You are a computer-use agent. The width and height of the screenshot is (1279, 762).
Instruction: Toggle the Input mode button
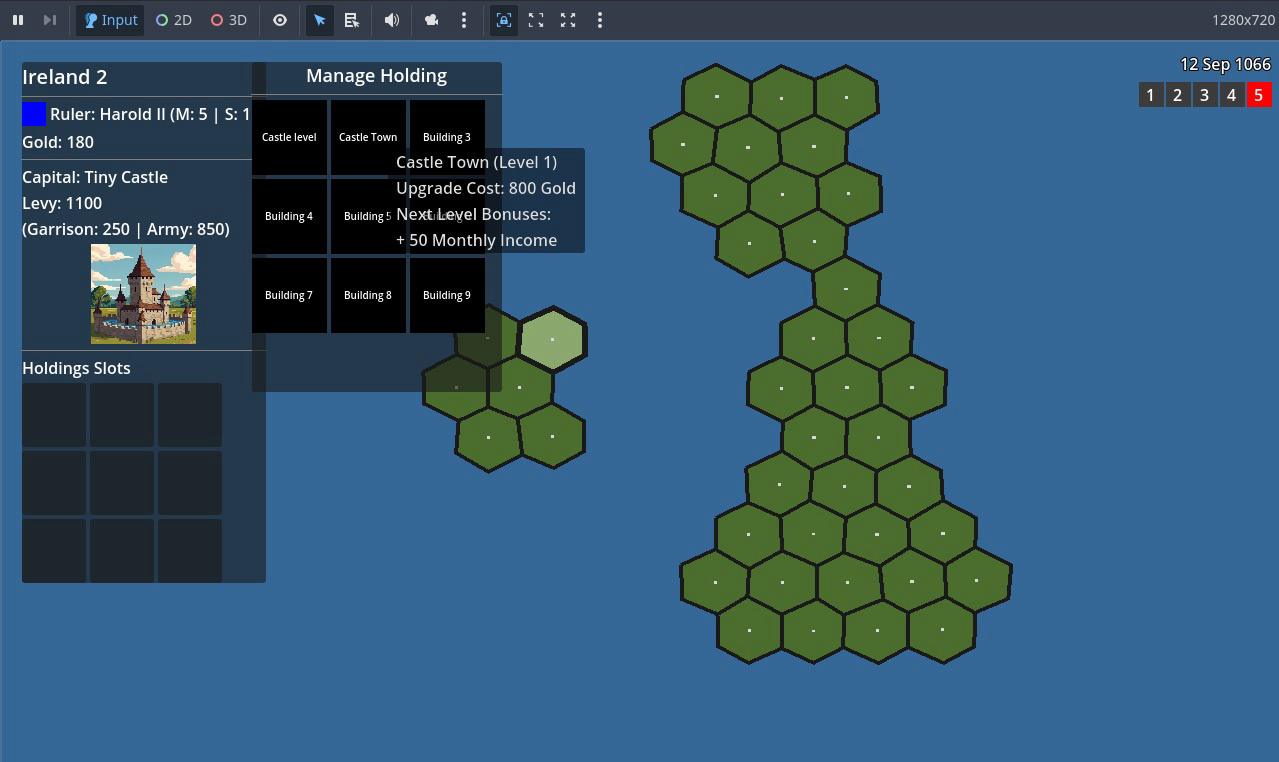(110, 20)
